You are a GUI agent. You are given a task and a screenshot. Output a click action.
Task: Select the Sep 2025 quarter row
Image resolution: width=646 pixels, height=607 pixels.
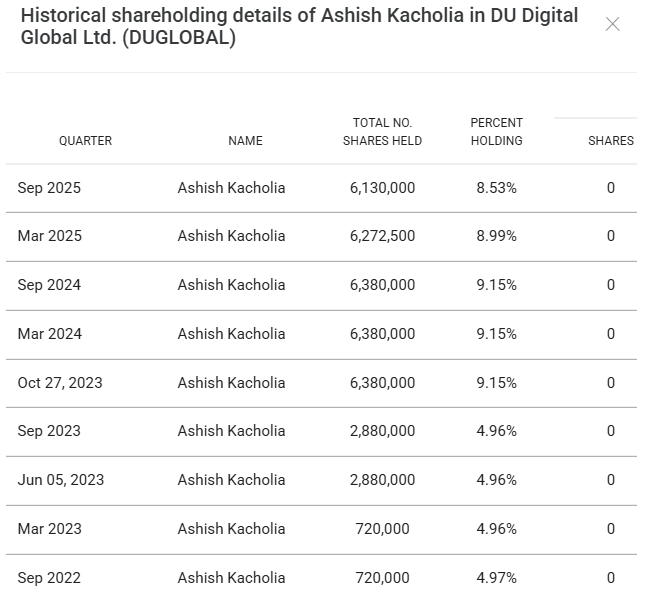point(49,188)
